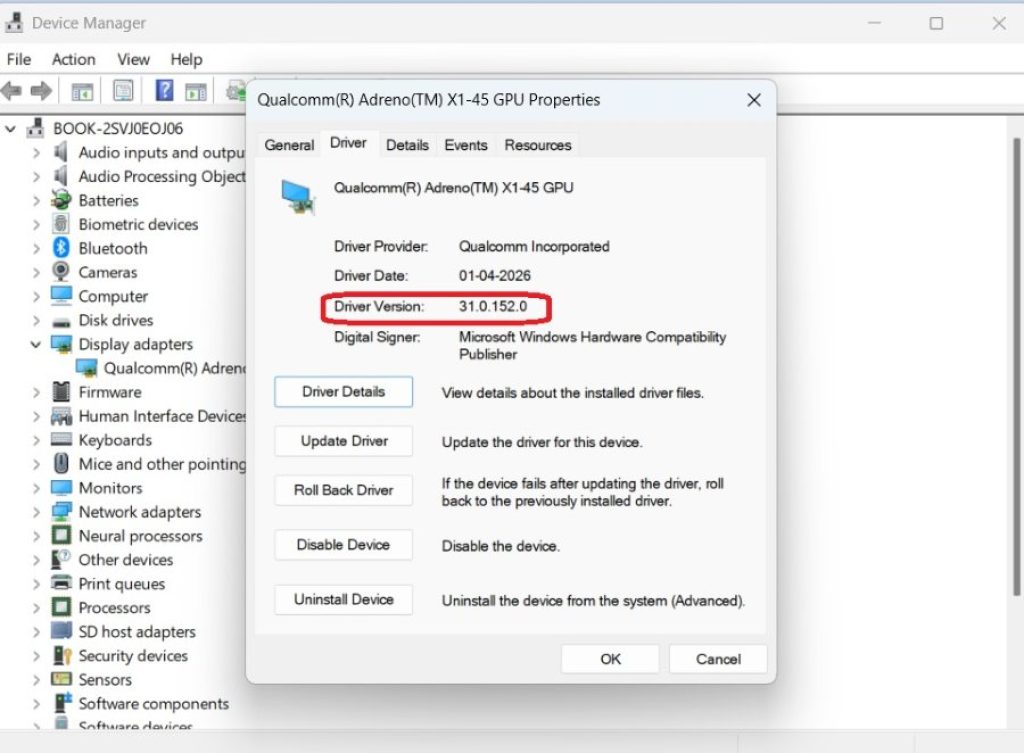Viewport: 1024px width, 753px height.
Task: Click the Update Driver button
Action: click(x=344, y=441)
